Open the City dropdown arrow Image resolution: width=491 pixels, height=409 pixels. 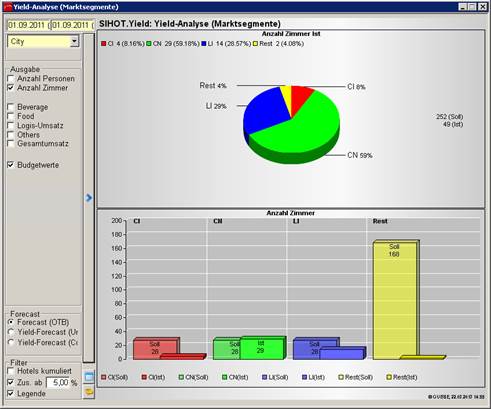point(75,41)
